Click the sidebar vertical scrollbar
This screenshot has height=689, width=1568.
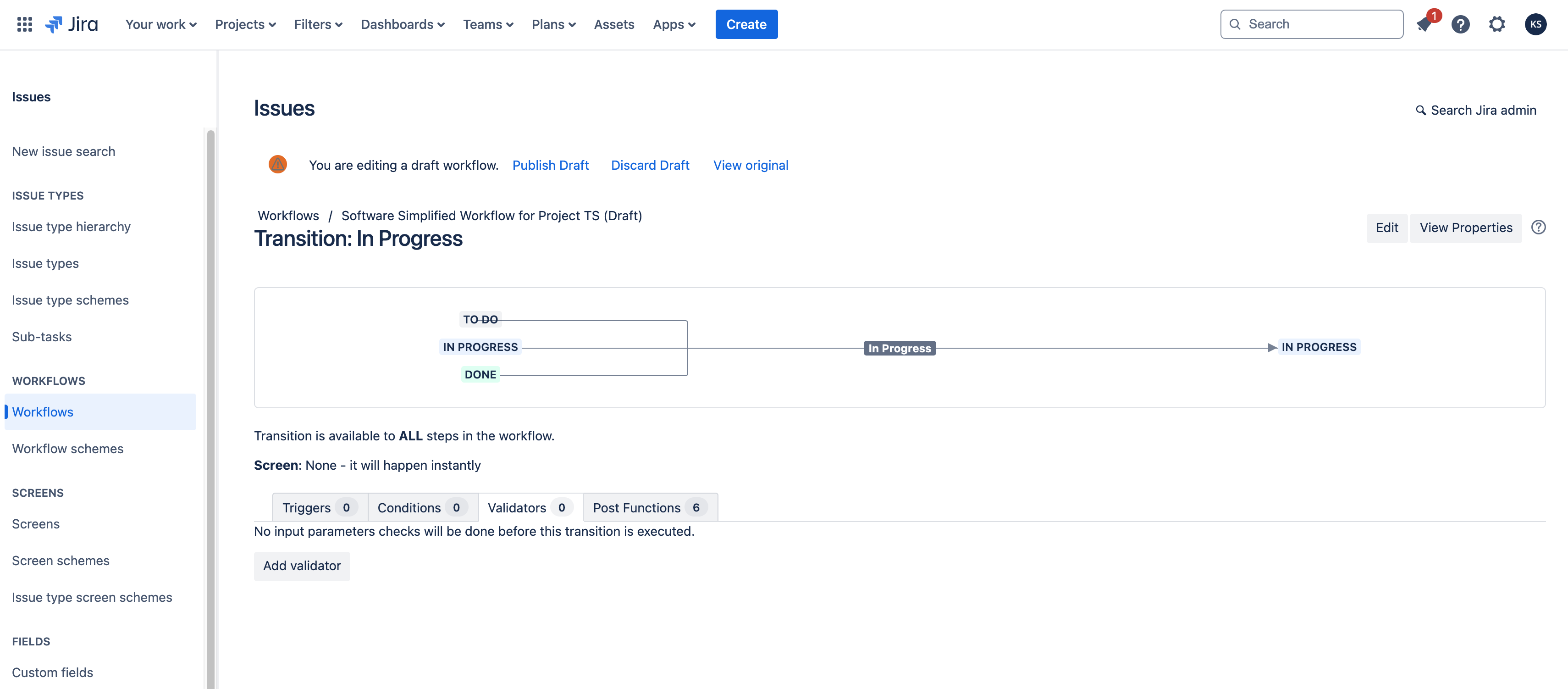pos(210,408)
